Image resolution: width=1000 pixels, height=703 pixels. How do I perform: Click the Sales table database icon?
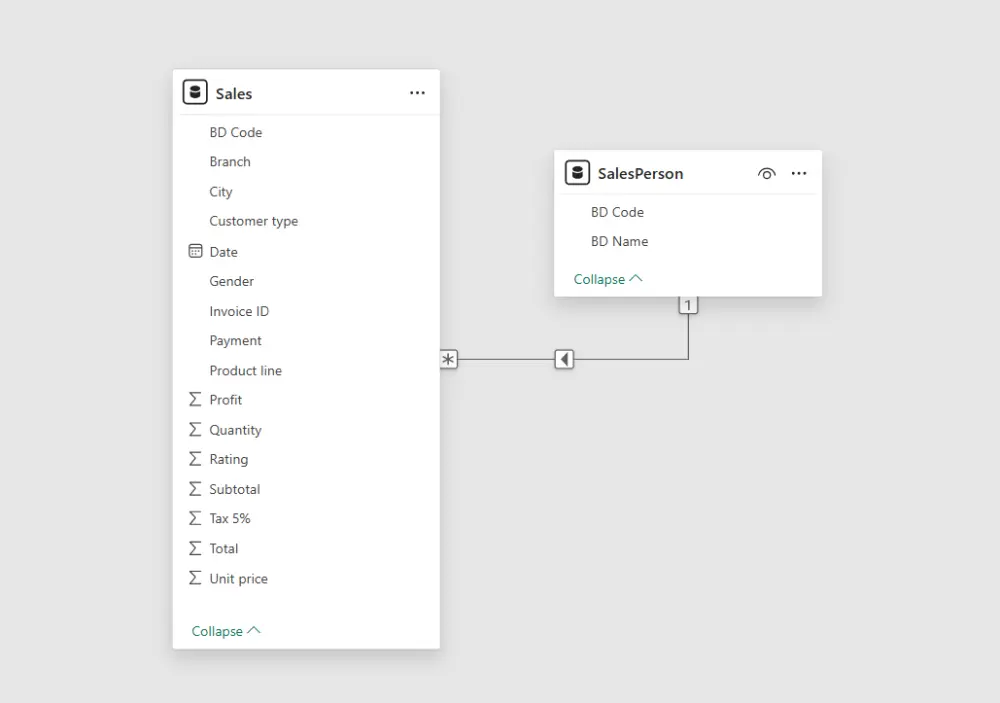(195, 91)
